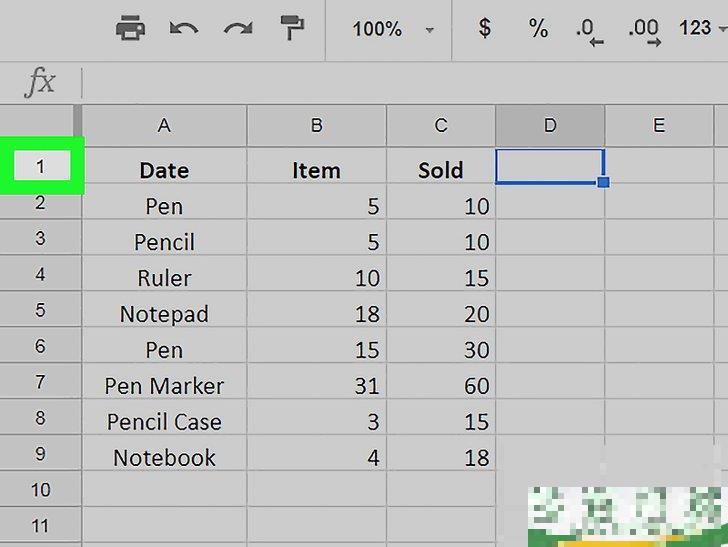Select the Paint format tool

tap(292, 28)
